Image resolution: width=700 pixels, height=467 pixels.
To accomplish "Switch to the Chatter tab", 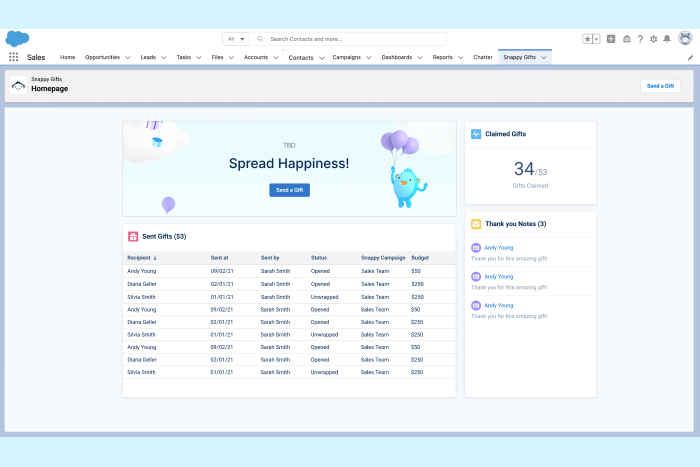I will coord(482,58).
